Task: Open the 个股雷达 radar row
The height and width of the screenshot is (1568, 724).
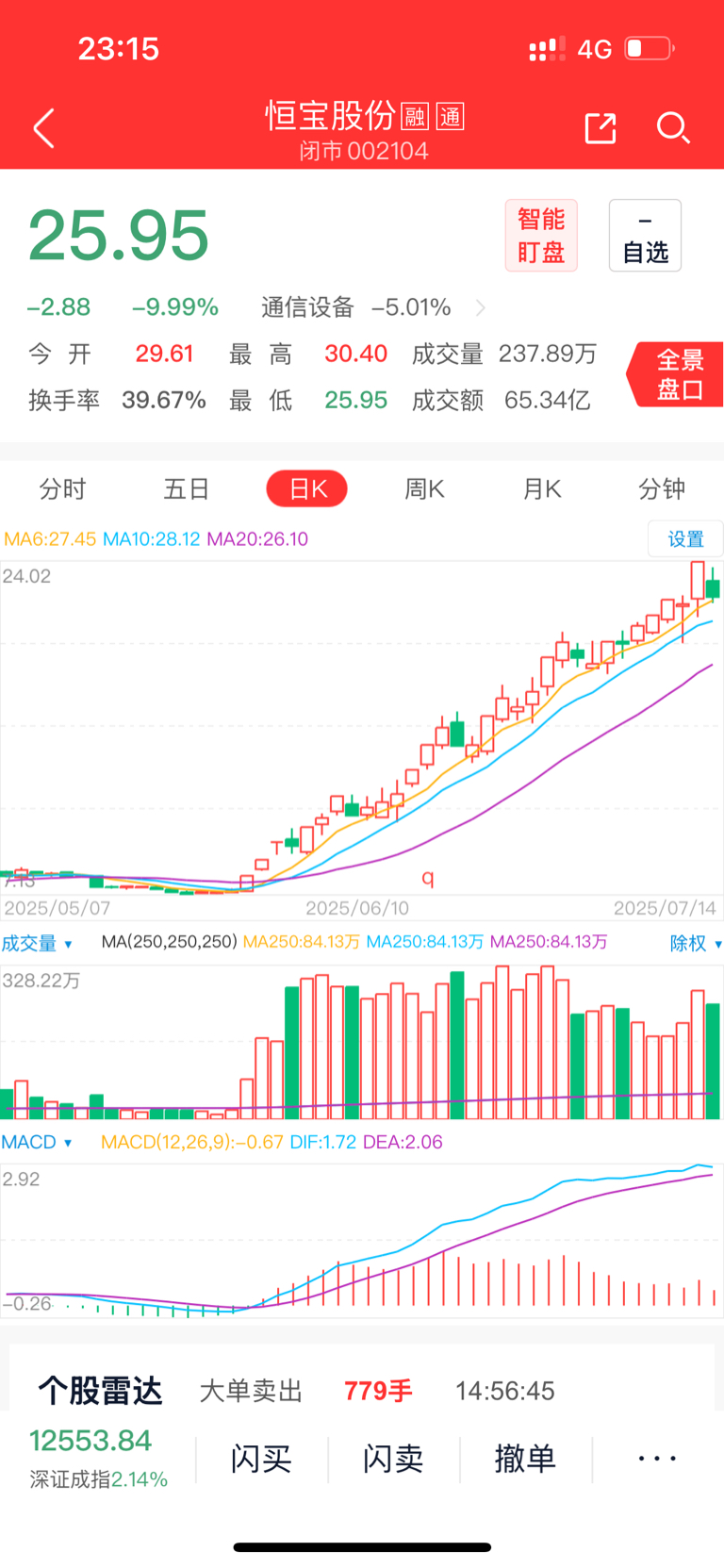Action: point(362,1391)
